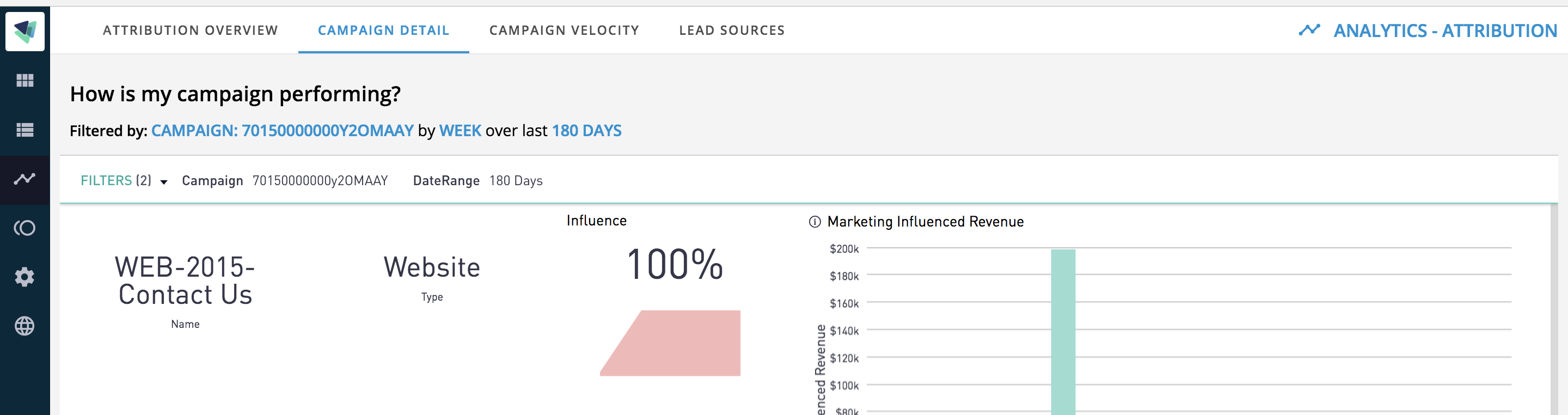The width and height of the screenshot is (1568, 415).
Task: Expand the FILTERS (2) dropdown
Action: tap(124, 181)
